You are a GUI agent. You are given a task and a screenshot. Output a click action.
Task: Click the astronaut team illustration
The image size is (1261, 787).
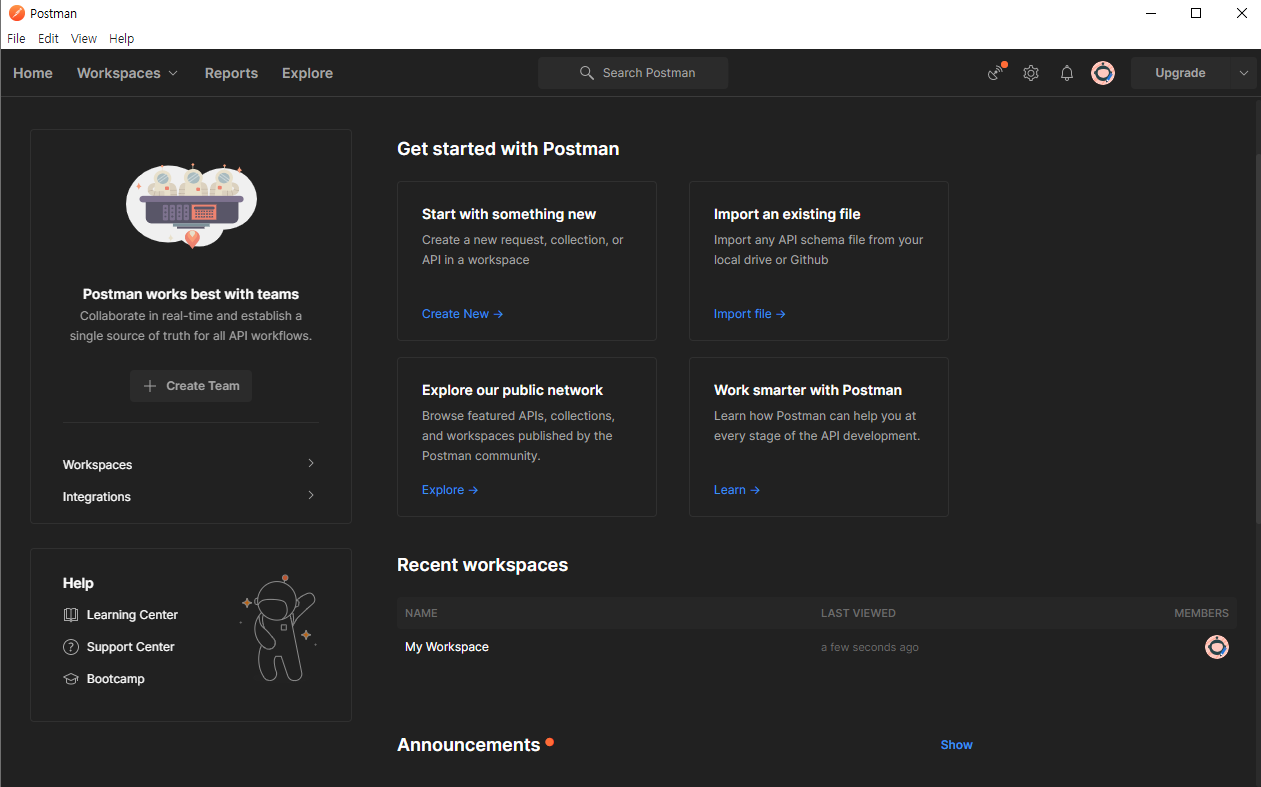[191, 206]
